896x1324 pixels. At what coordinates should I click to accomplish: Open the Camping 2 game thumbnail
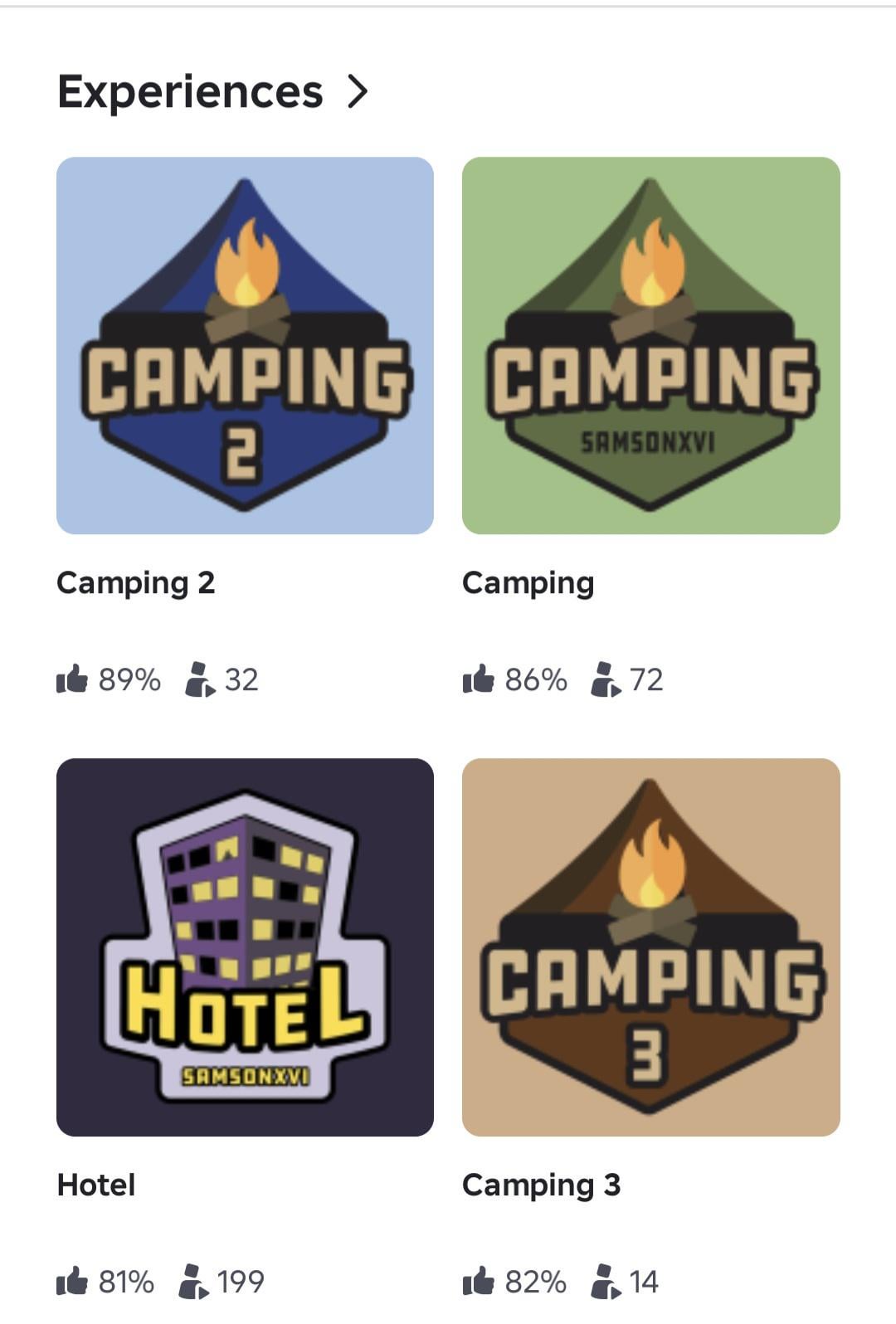pyautogui.click(x=245, y=345)
